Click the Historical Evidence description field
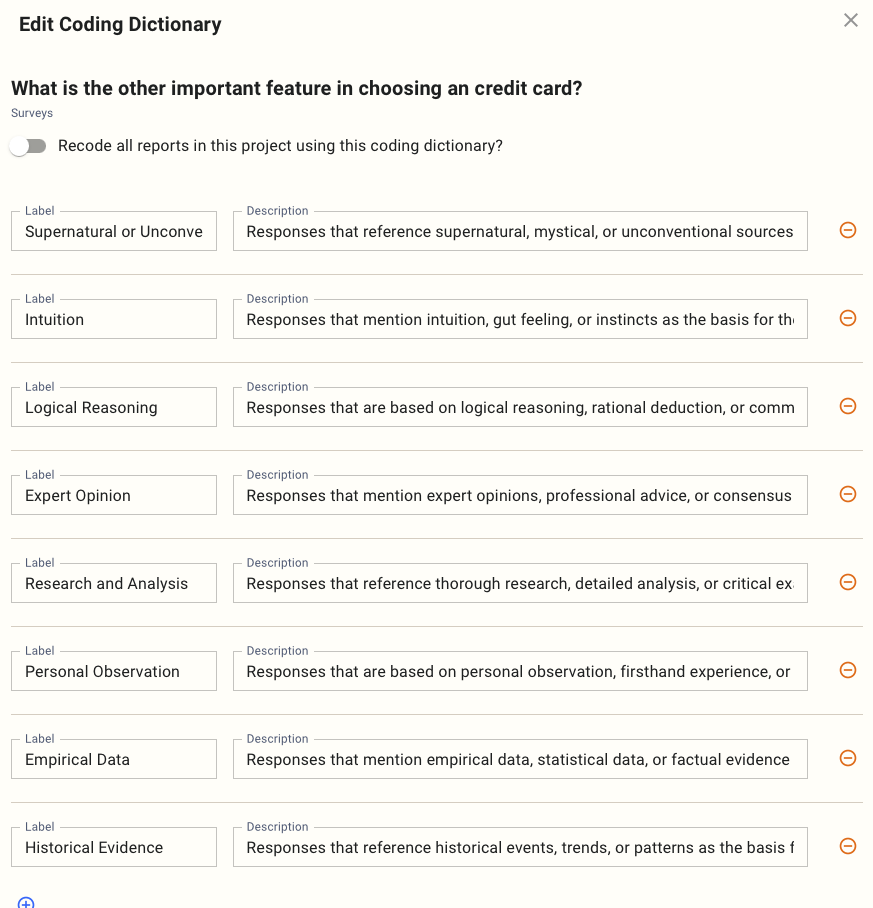873x908 pixels. coord(520,848)
